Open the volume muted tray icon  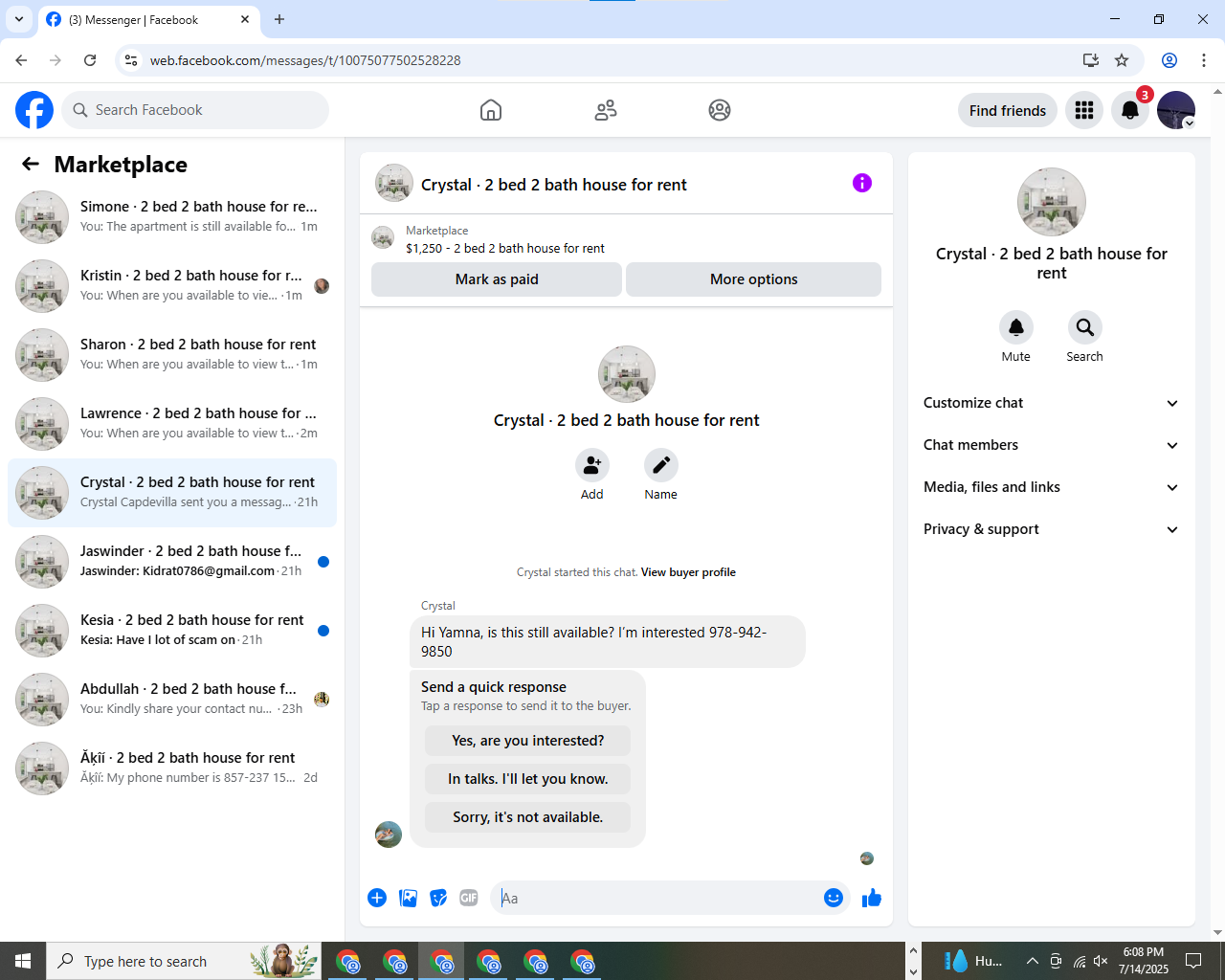(1101, 961)
